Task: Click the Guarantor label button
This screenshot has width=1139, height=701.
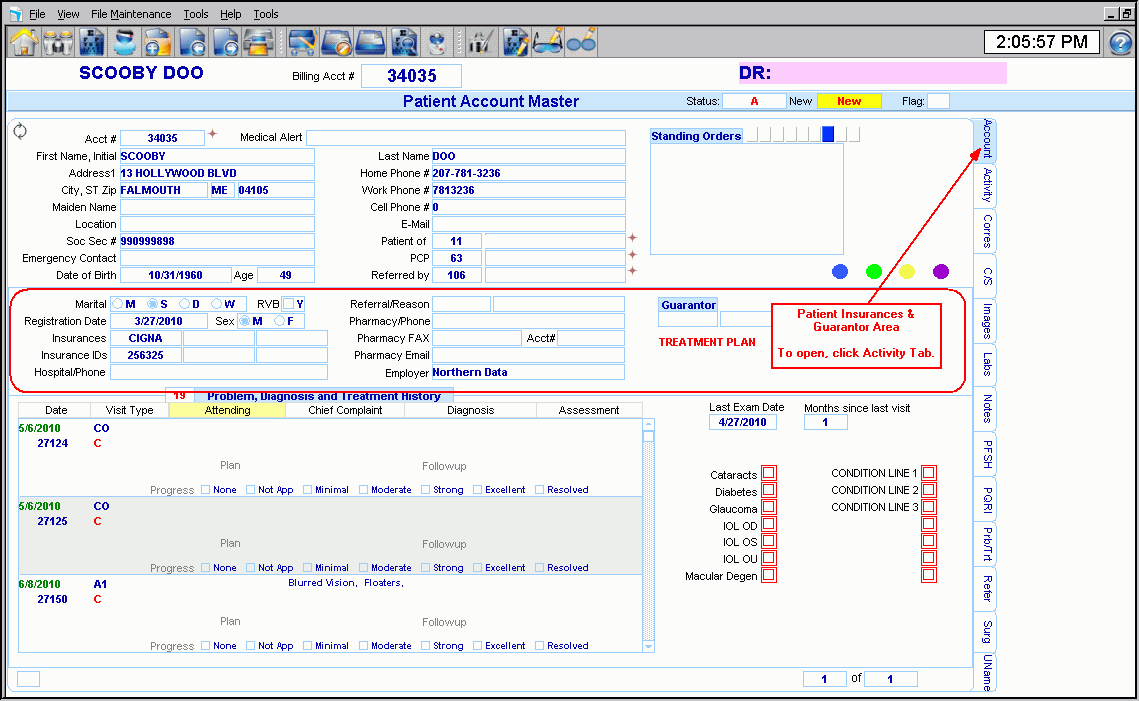Action: point(688,305)
